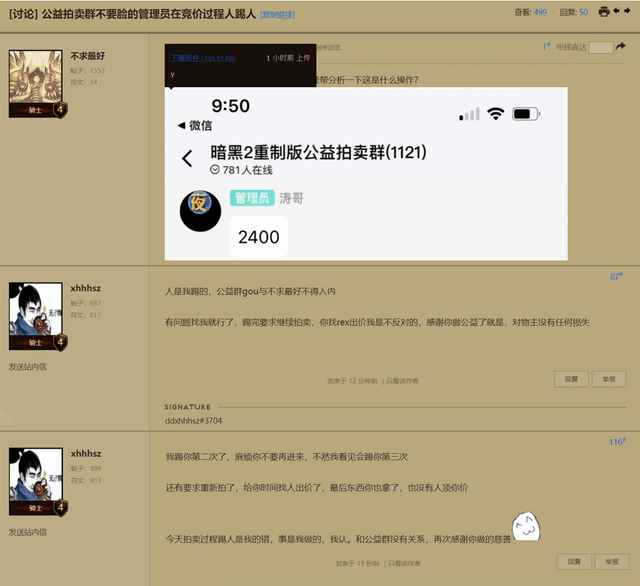
Task: Click the print thread icon
Action: click(604, 11)
